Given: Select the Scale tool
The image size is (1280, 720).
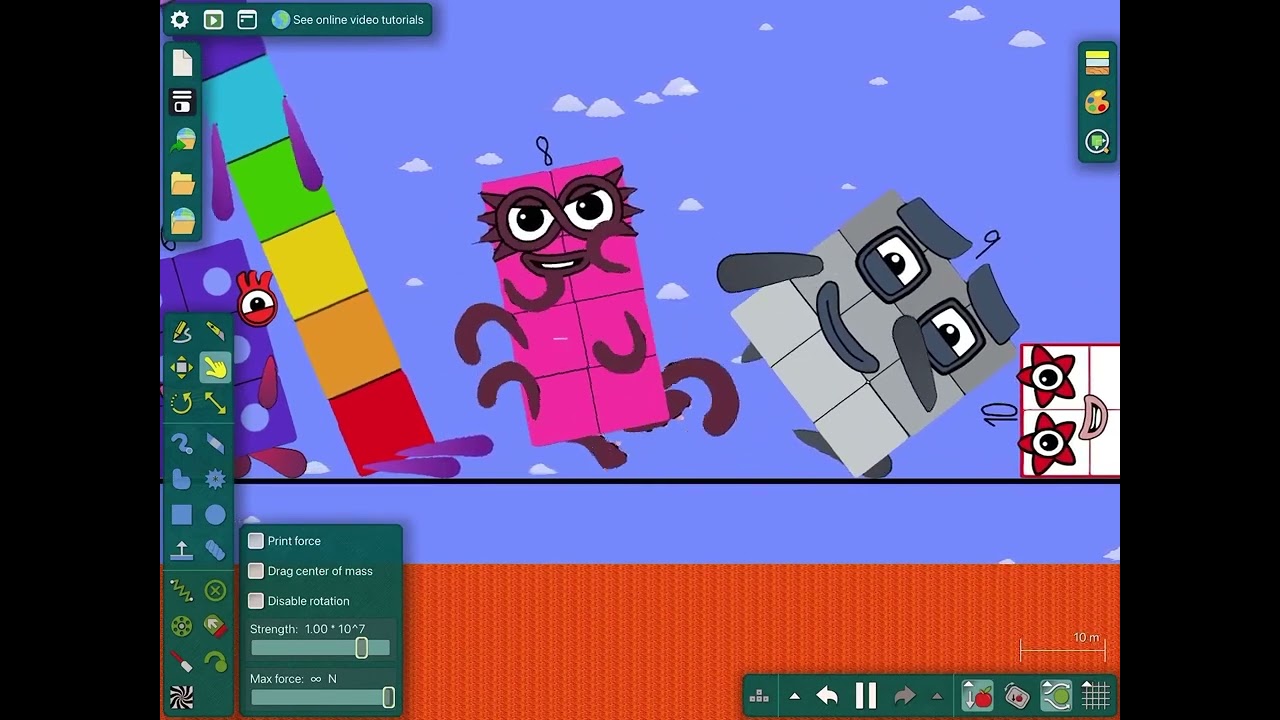Looking at the screenshot, I should [x=215, y=403].
